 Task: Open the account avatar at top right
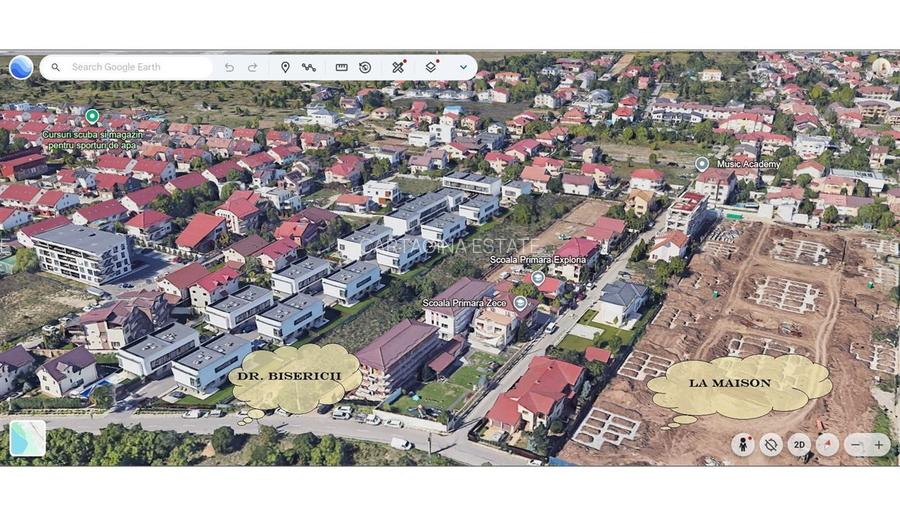coord(881,67)
